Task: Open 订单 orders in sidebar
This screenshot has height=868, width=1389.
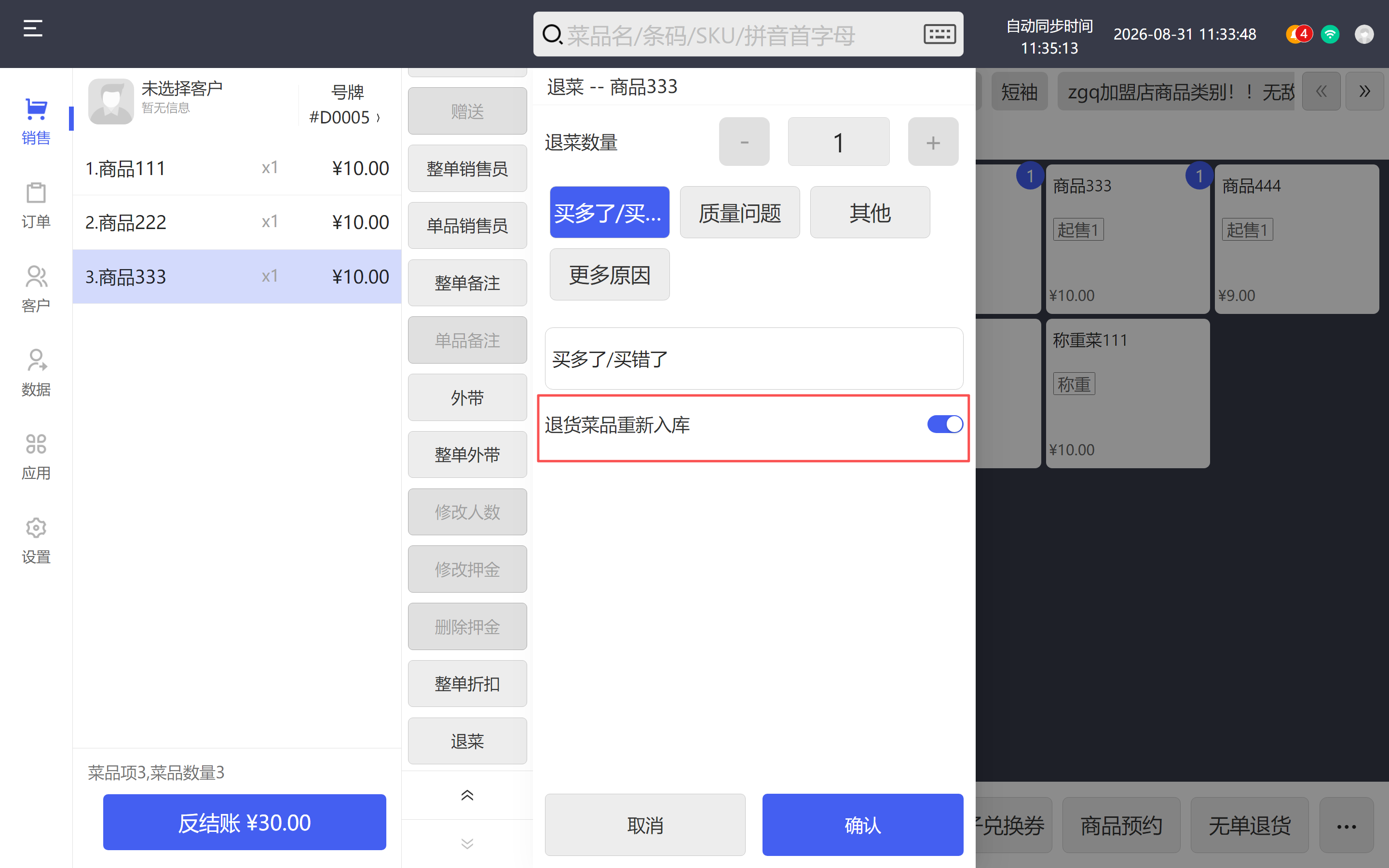Action: point(36,205)
